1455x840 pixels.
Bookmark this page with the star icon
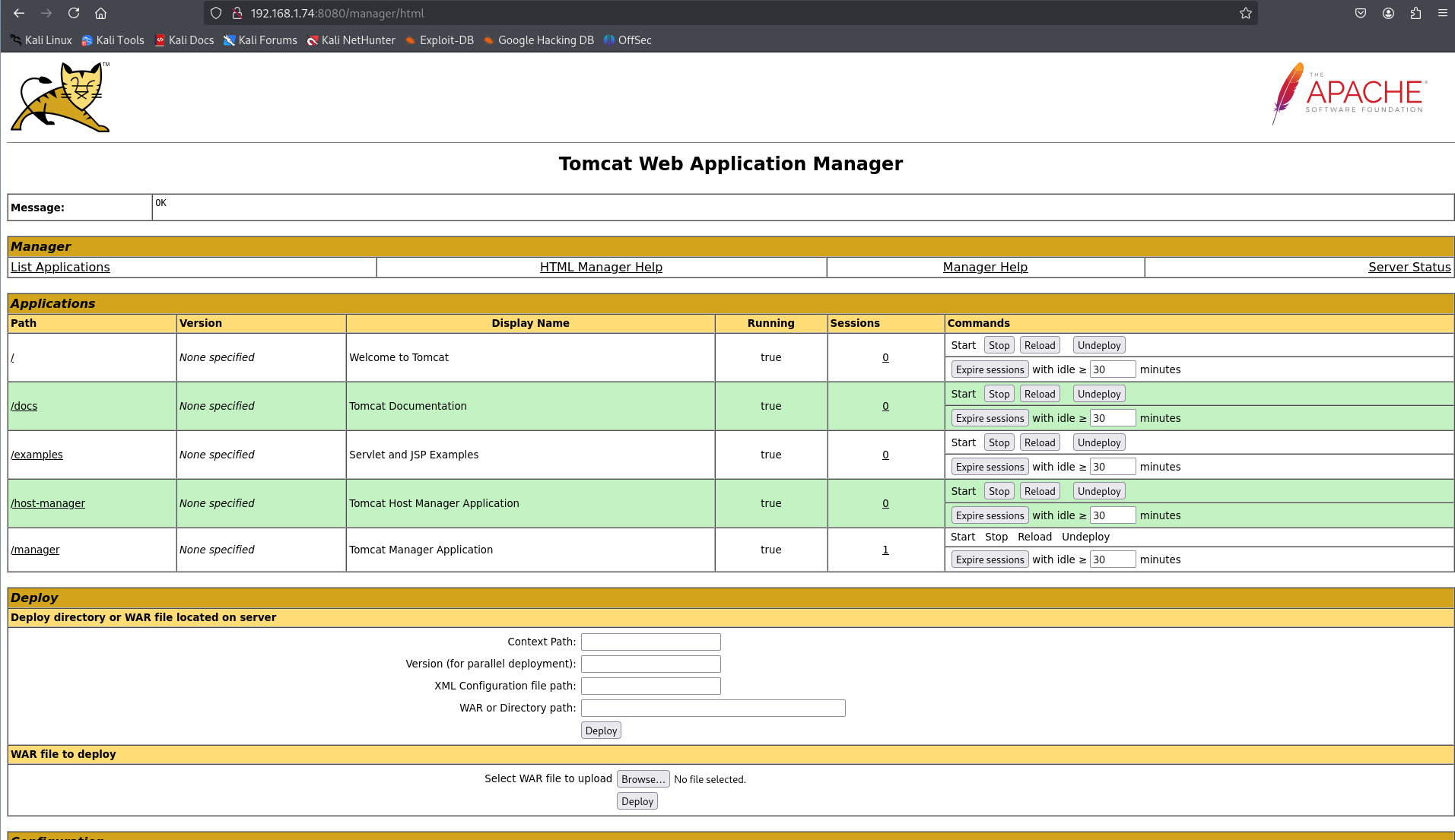point(1245,13)
